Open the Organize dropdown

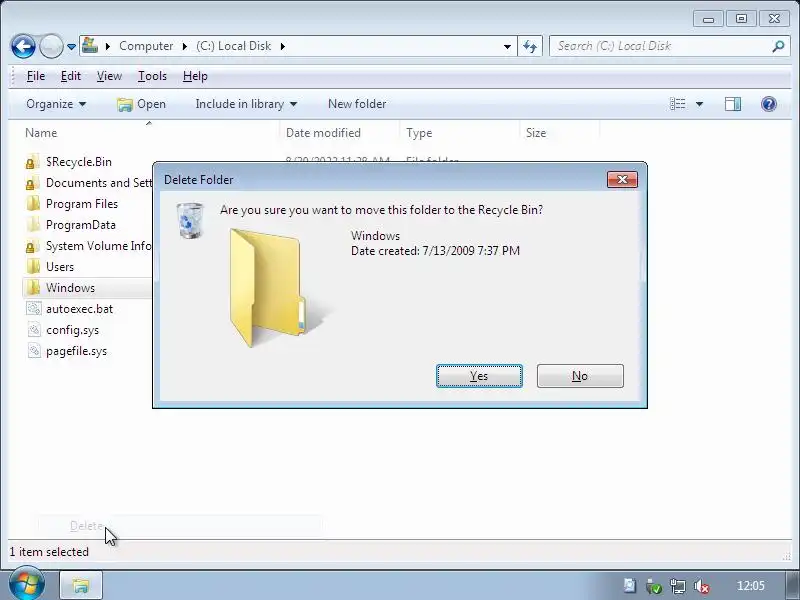pos(56,104)
